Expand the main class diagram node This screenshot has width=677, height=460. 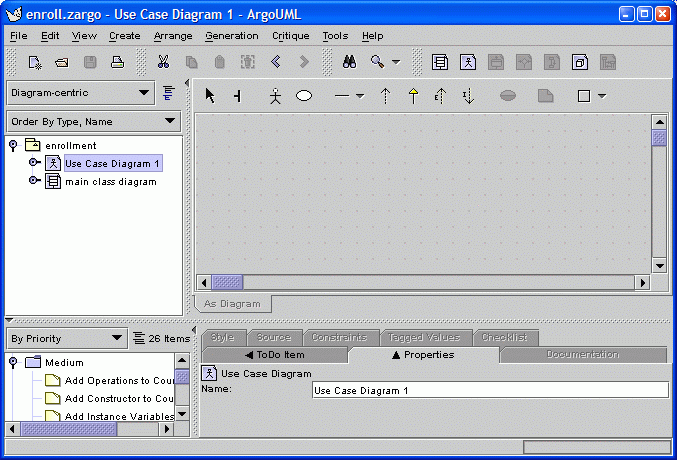pyautogui.click(x=34, y=181)
